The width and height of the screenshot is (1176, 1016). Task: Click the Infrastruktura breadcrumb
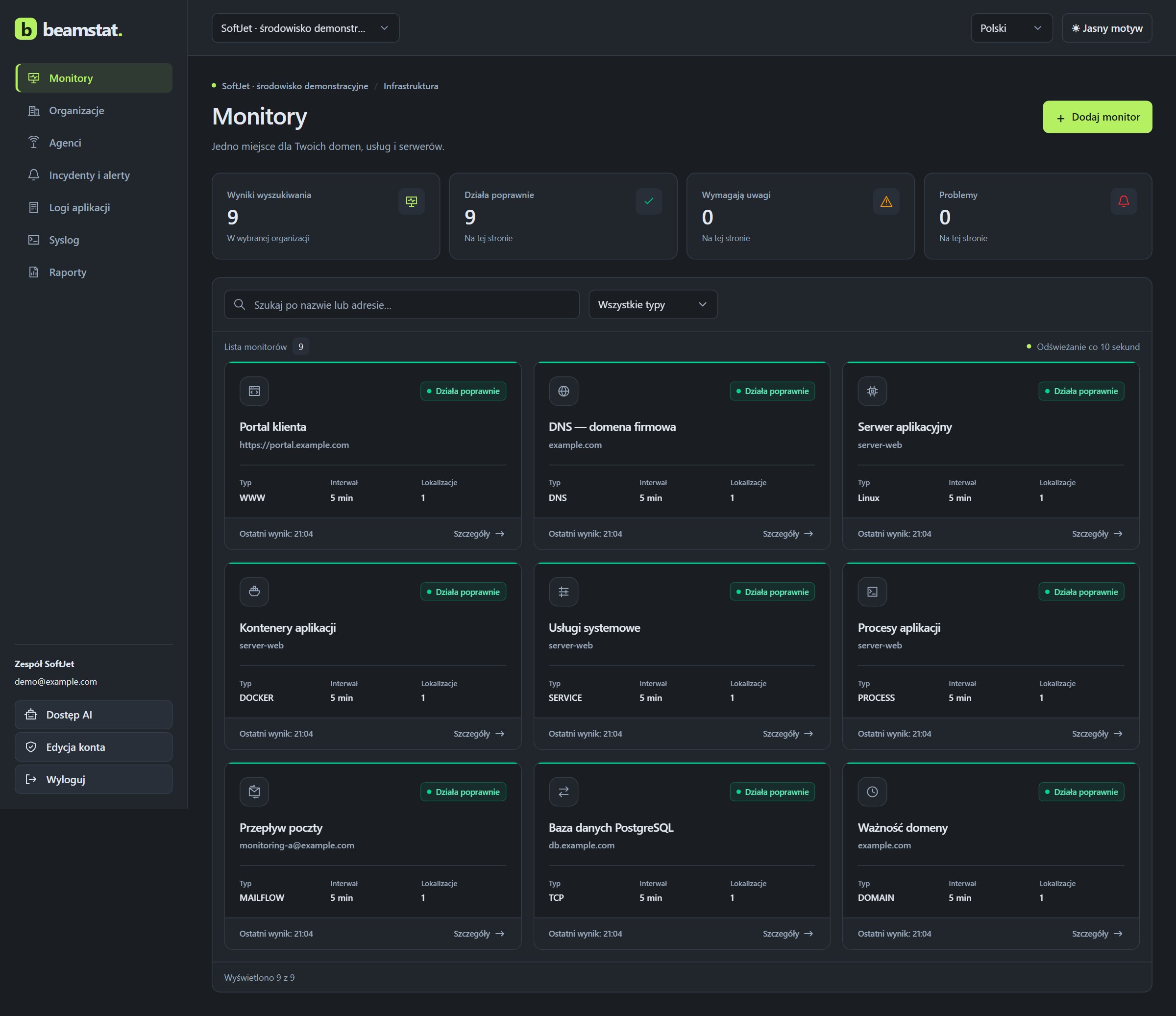(411, 86)
